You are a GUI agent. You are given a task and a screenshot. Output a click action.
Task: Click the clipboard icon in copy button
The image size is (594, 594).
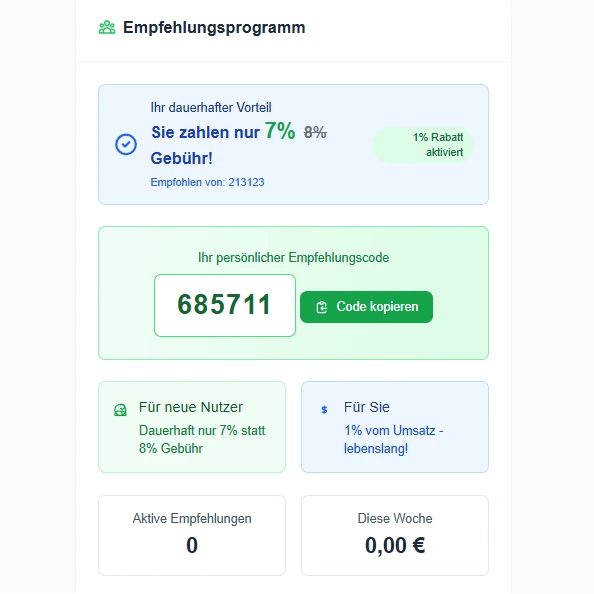coord(322,307)
